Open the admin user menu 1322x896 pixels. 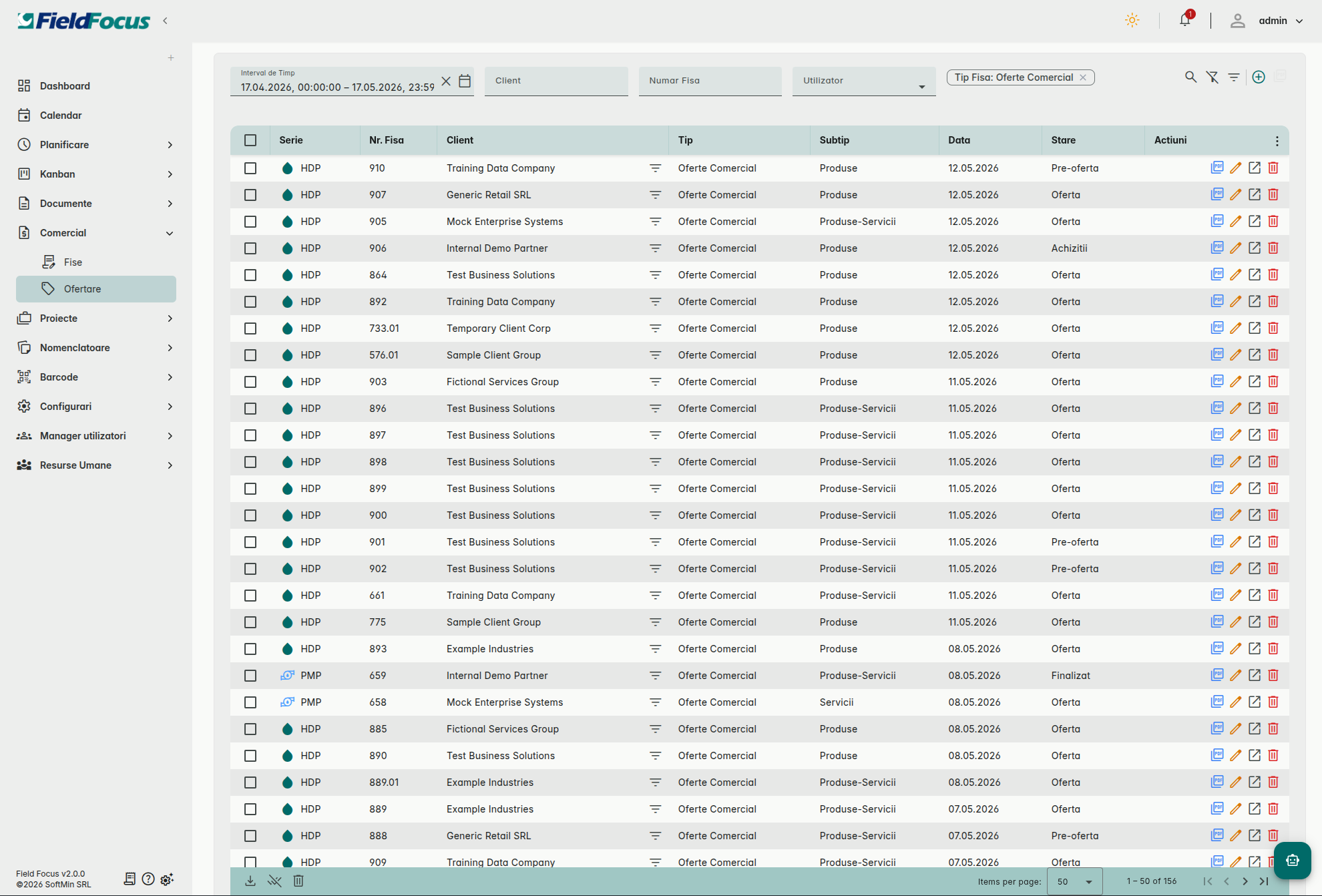1267,21
